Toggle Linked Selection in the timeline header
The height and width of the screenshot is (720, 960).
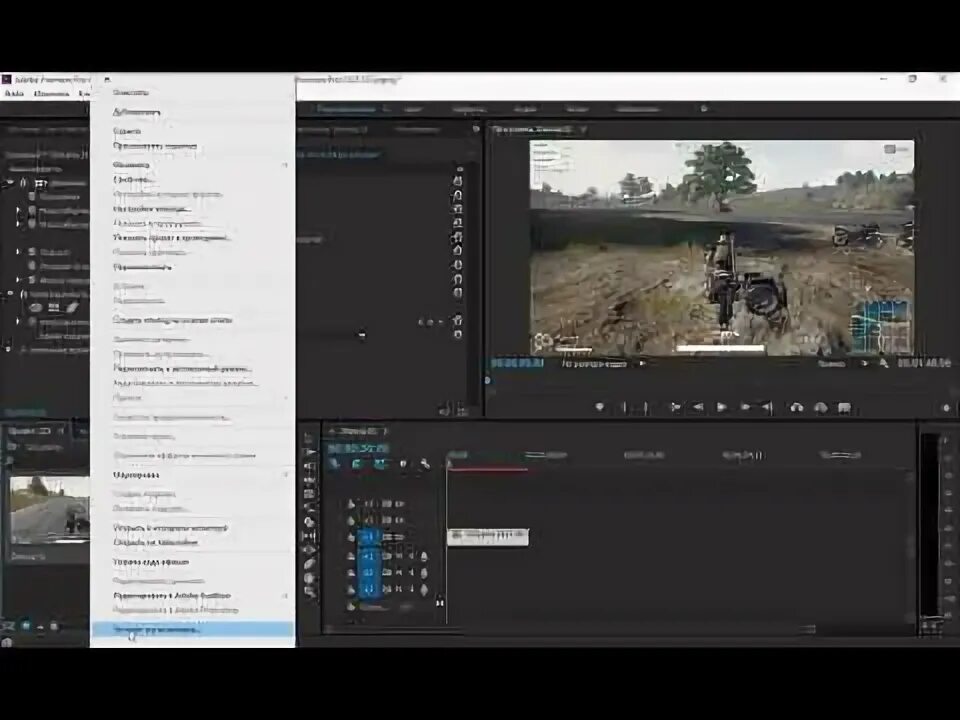pyautogui.click(x=380, y=465)
